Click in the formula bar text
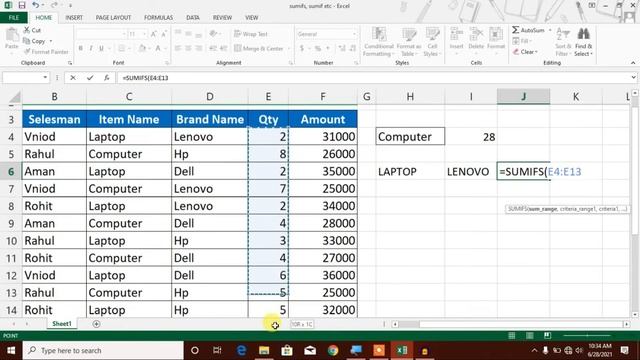The image size is (640, 360). pos(145,78)
